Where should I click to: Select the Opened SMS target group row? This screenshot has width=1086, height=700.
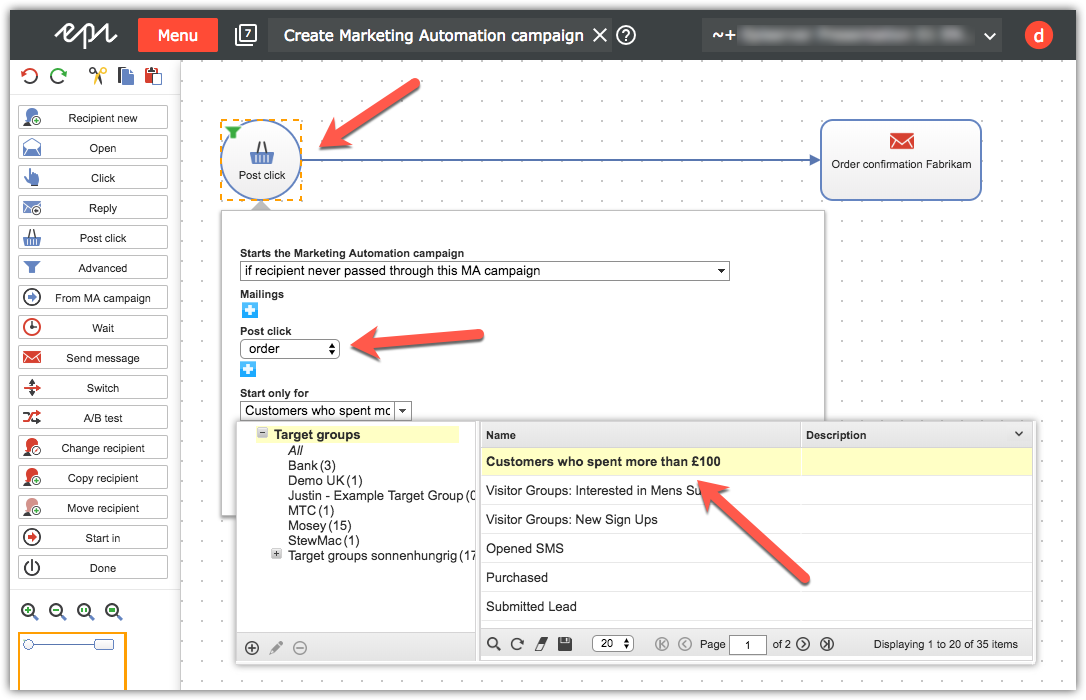525,548
